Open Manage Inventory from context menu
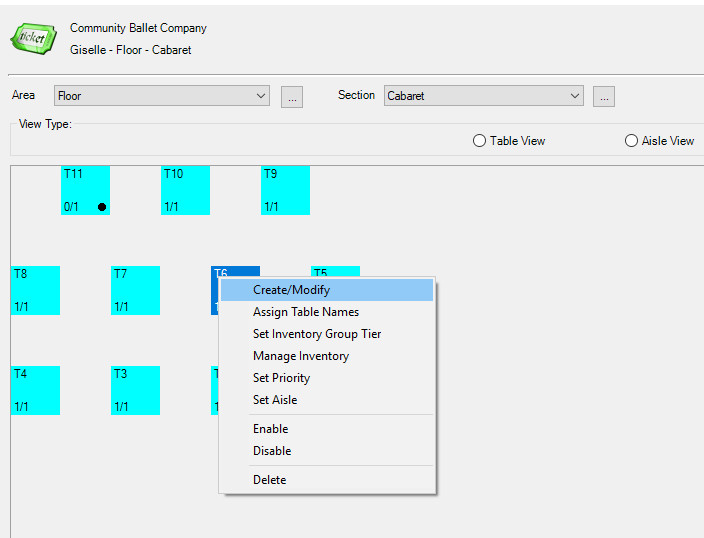 coord(300,356)
